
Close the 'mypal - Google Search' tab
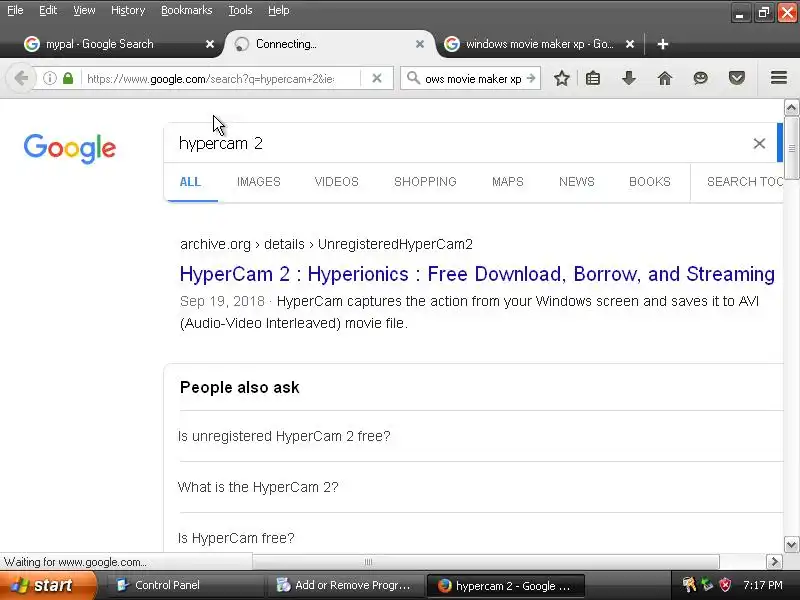210,44
